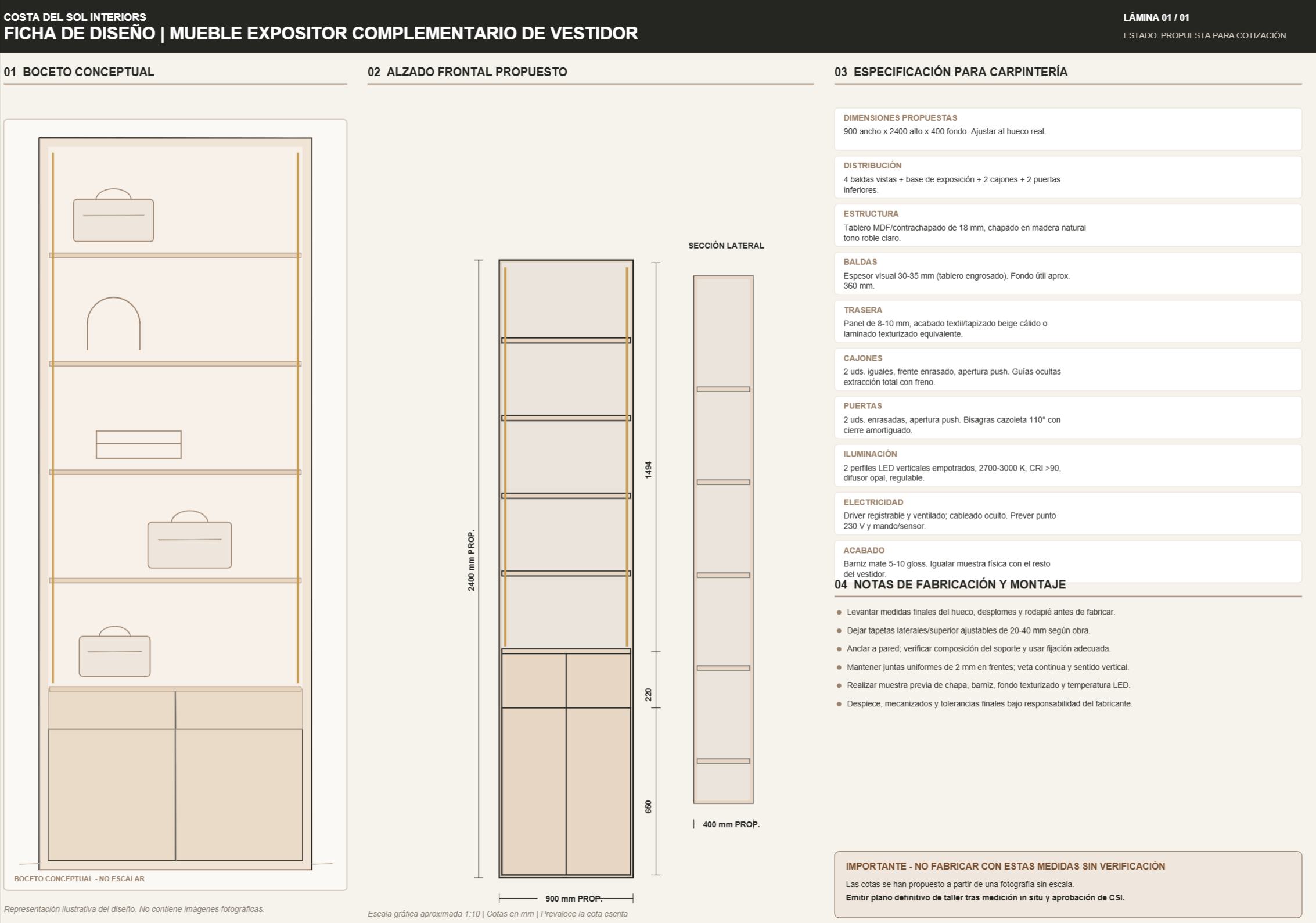The width and height of the screenshot is (1316, 923).
Task: Select the 03 ESPECIFICACIÓN PARA CARPINTERÍA heading
Action: [951, 71]
